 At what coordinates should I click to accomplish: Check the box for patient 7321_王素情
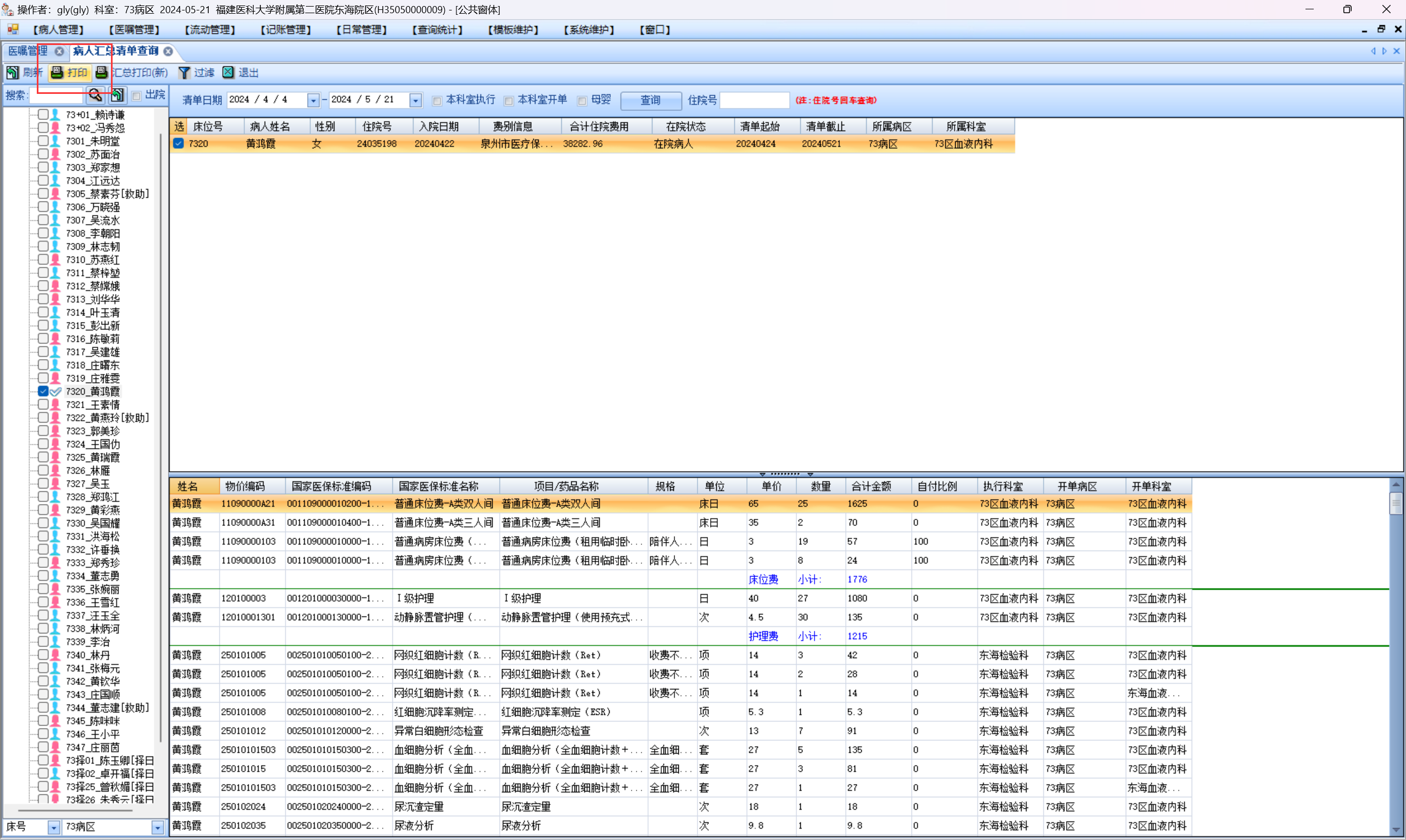tap(43, 404)
